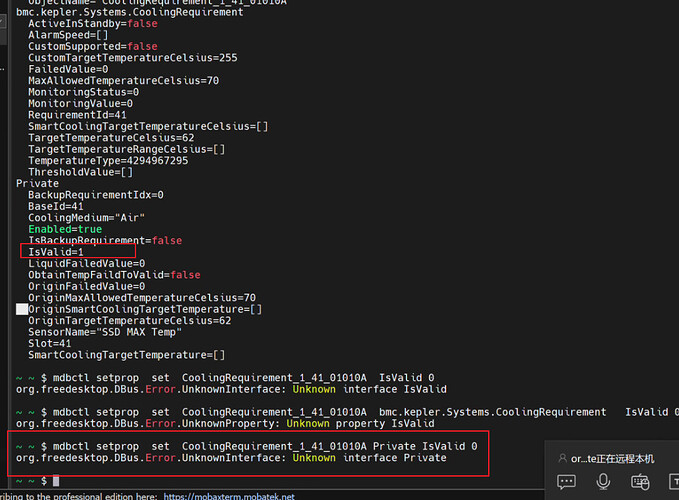
Task: Click the TemperatureType=4294967295 line
Action: pyautogui.click(x=108, y=161)
